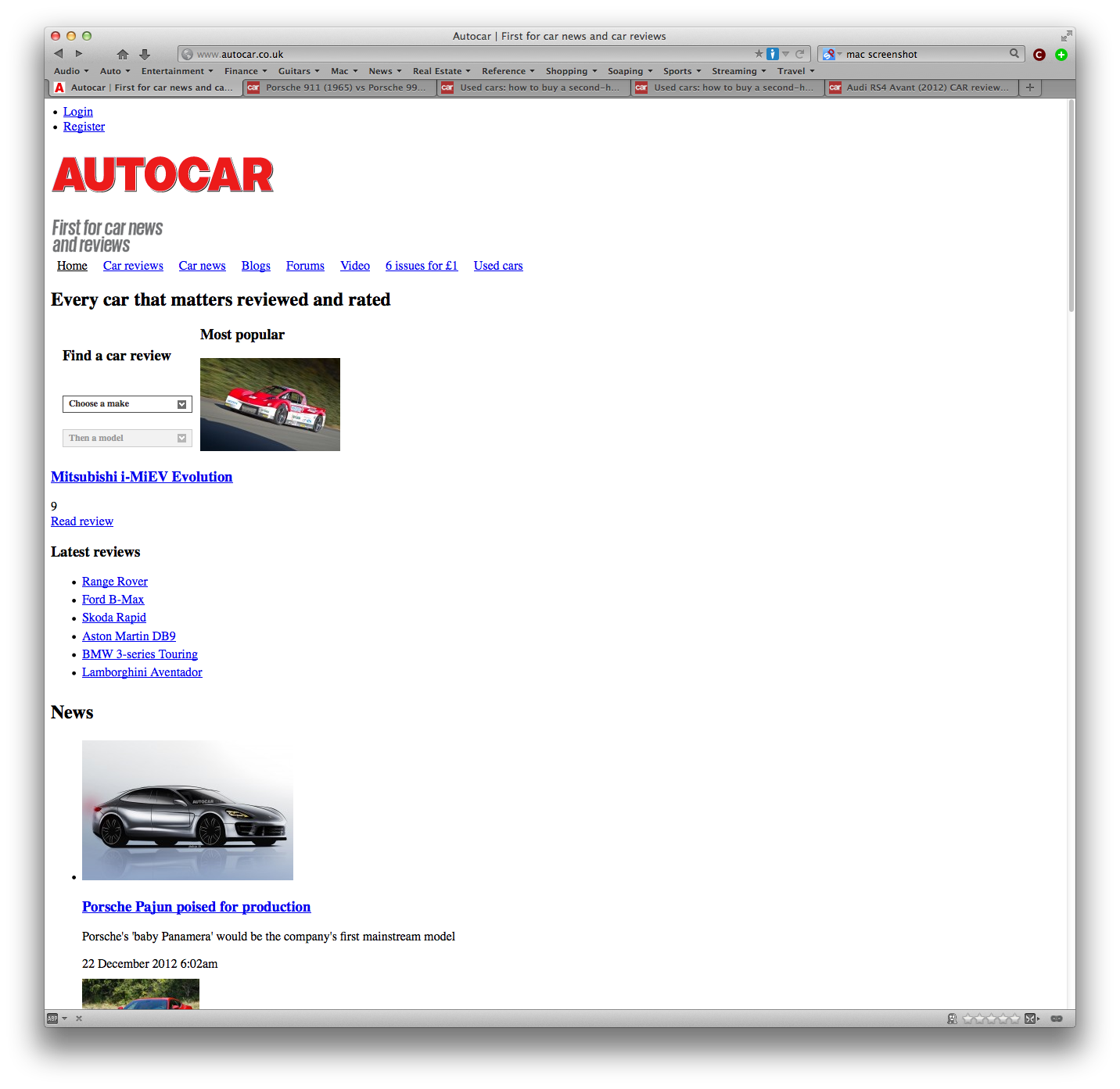Enter full screen with the expand arrows icon

coord(1067,36)
